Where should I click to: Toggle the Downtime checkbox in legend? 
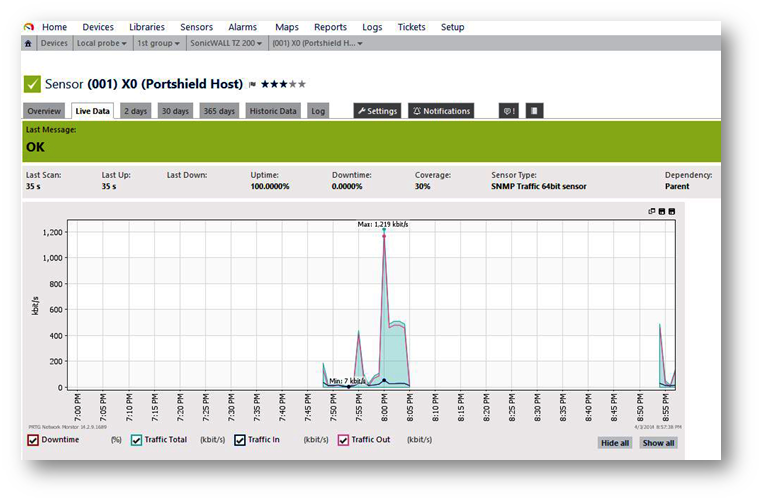coord(33,440)
